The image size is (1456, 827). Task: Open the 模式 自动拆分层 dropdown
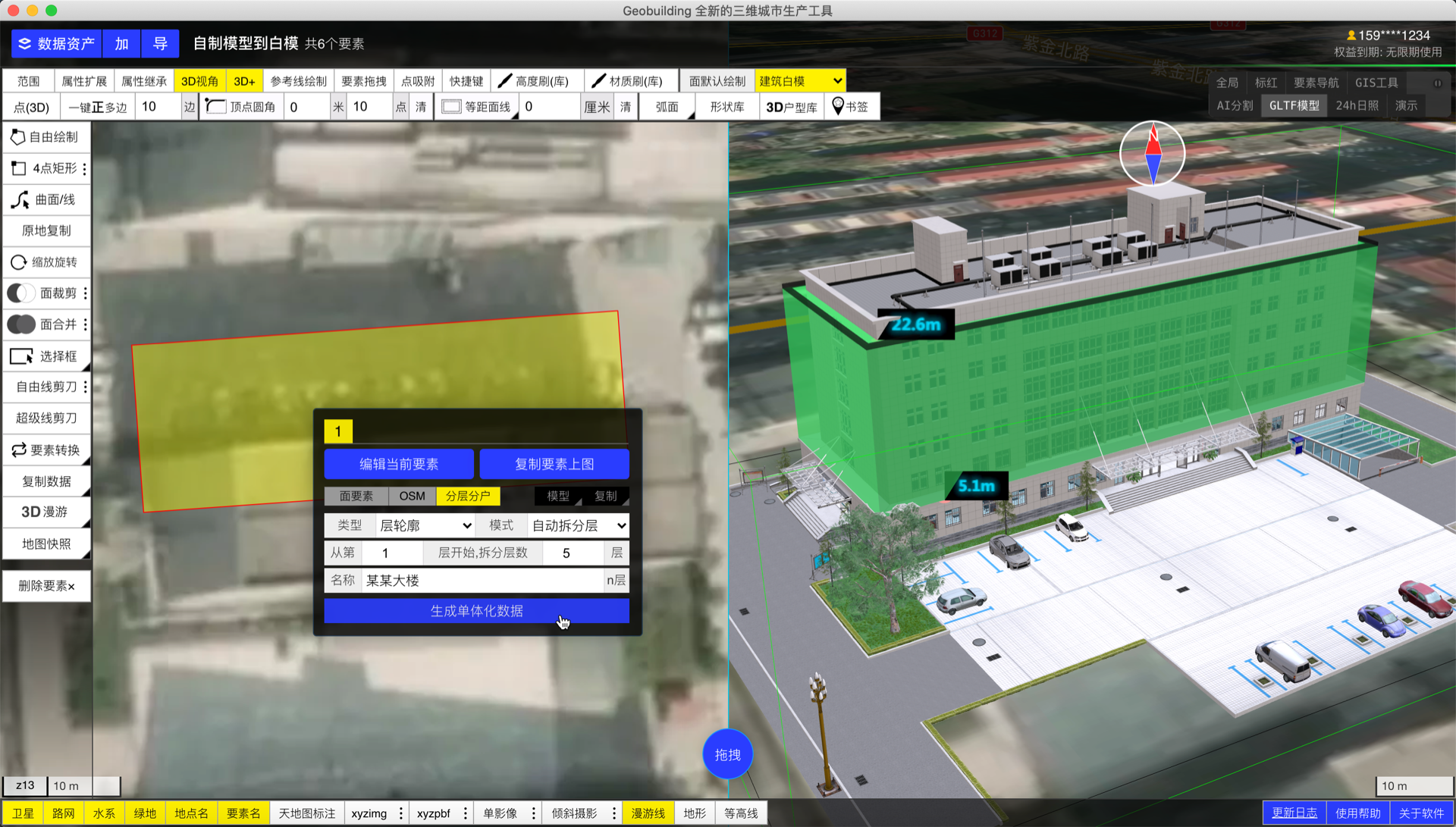point(579,525)
